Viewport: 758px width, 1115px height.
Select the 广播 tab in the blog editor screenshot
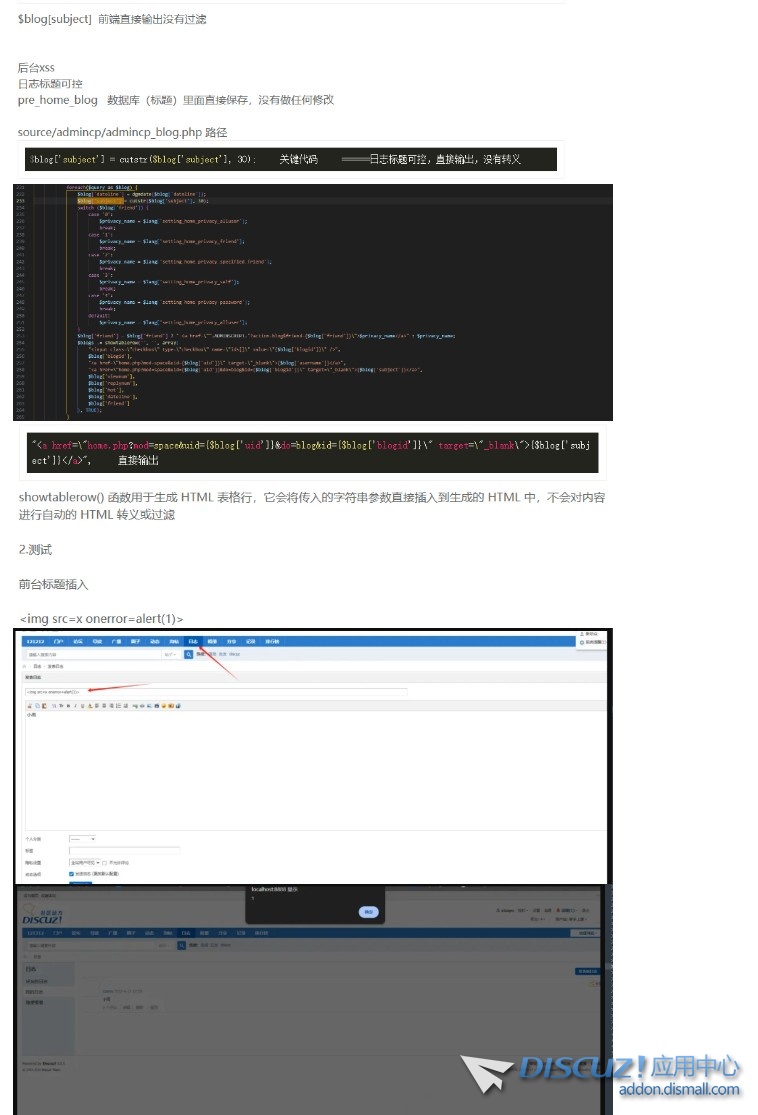coord(116,641)
